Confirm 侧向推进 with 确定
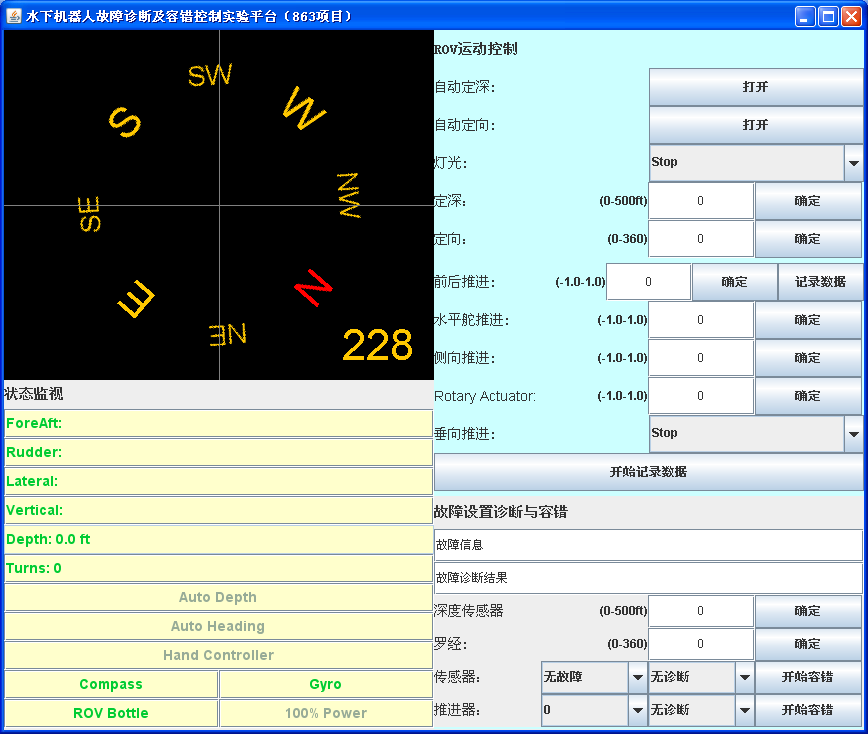This screenshot has width=868, height=734. (x=808, y=358)
